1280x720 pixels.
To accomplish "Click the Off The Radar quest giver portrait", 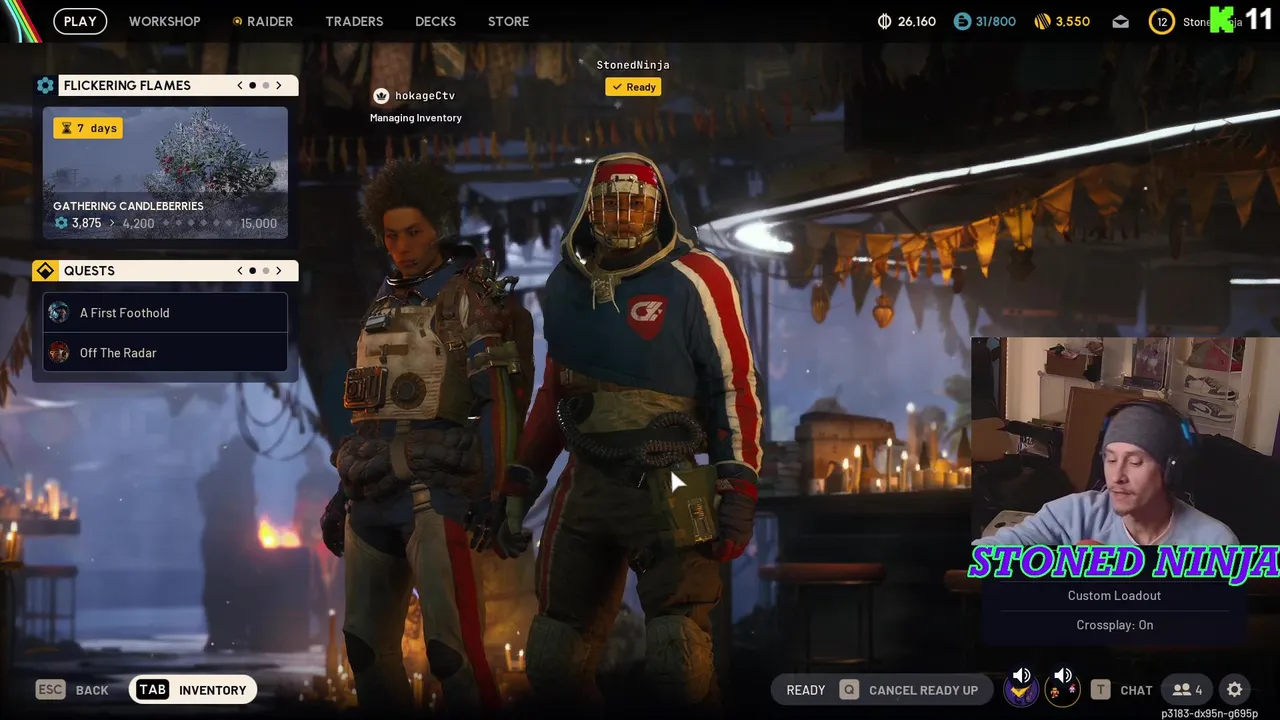I will [x=59, y=352].
